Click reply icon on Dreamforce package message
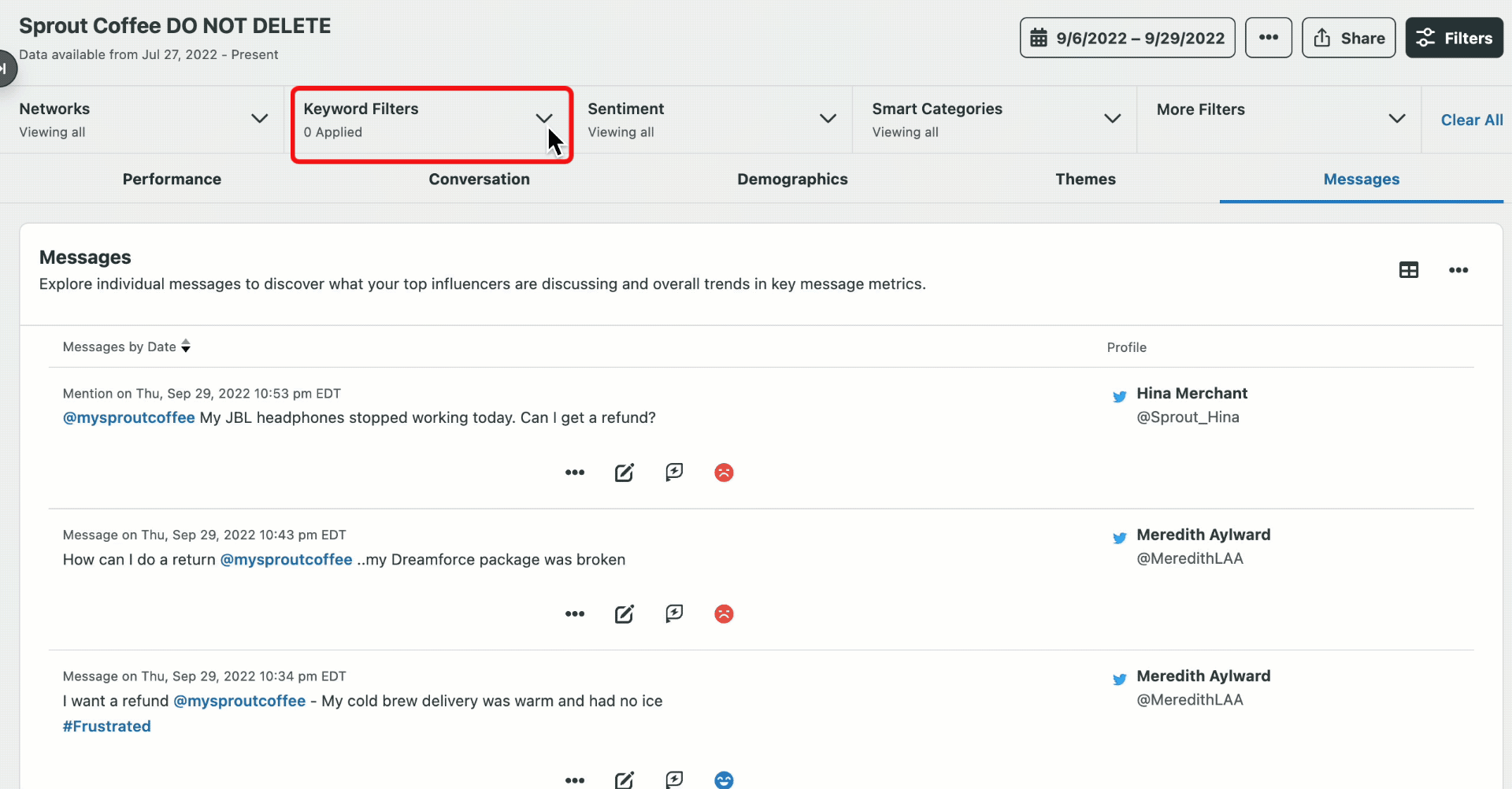The width and height of the screenshot is (1512, 789). (x=674, y=613)
